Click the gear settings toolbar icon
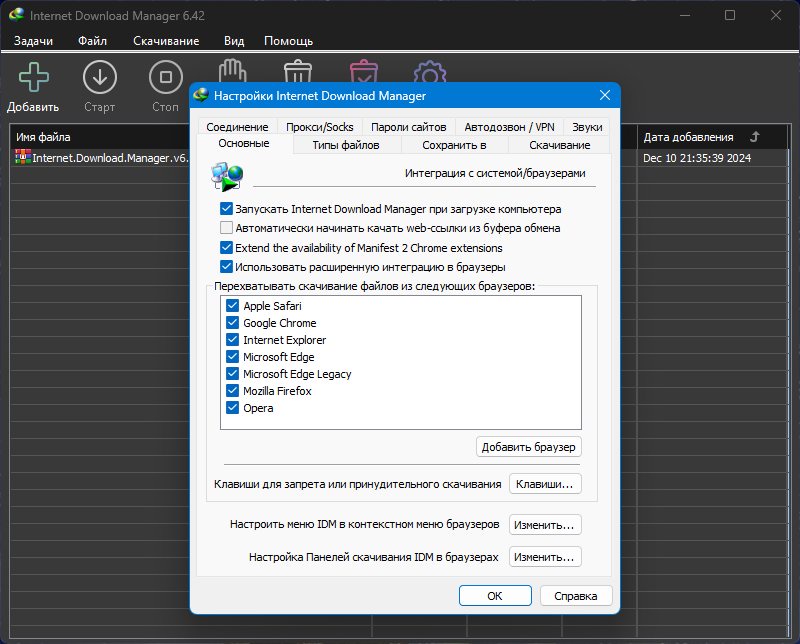This screenshot has width=800, height=644. point(430,72)
